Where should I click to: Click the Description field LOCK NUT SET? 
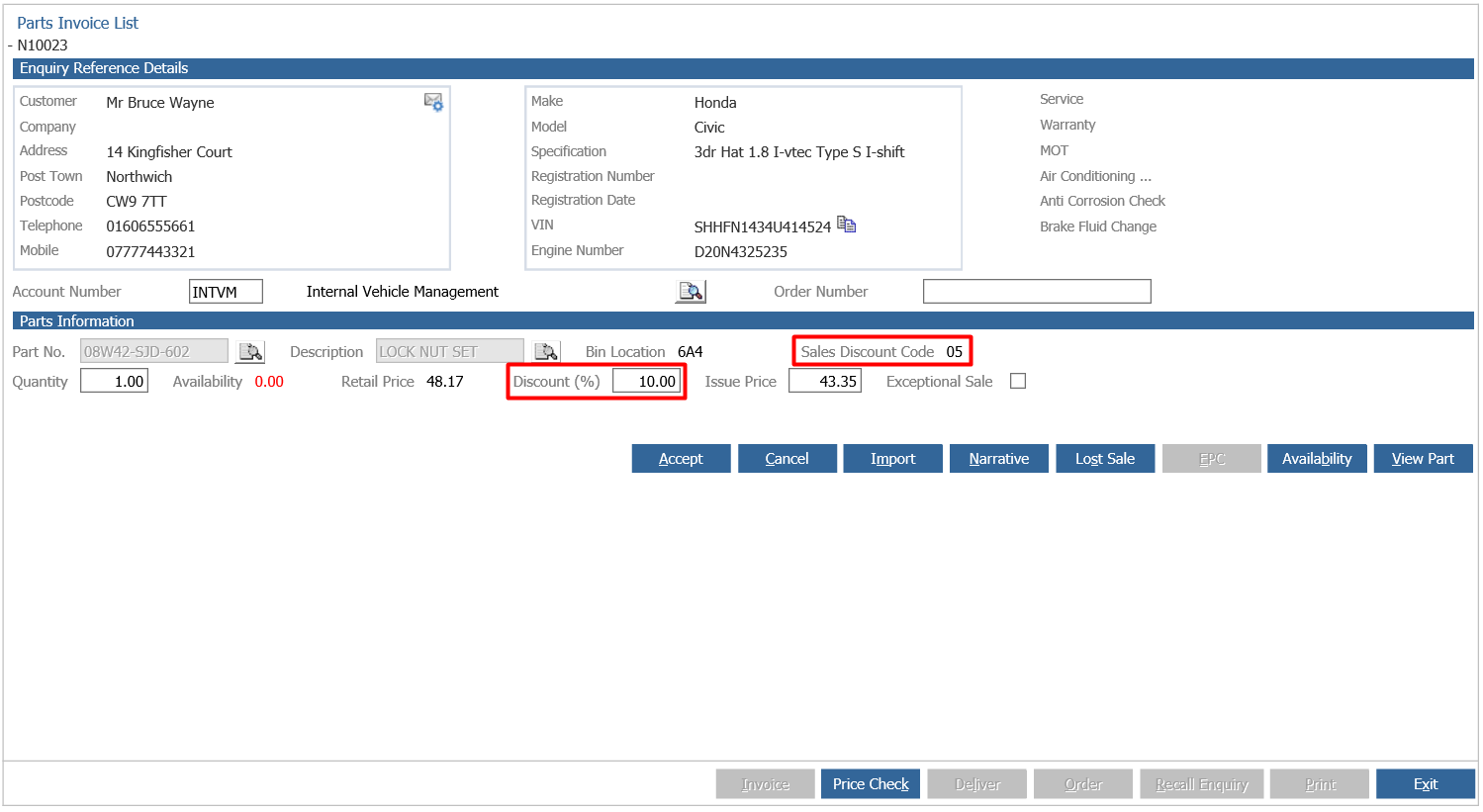(450, 351)
